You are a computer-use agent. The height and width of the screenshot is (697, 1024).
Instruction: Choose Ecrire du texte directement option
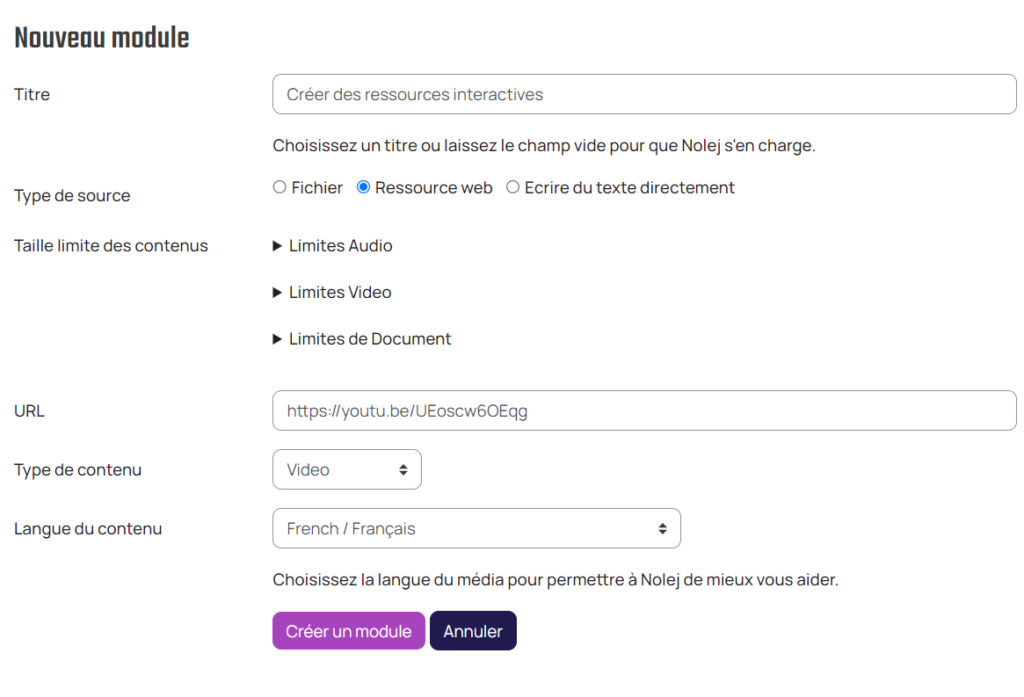tap(513, 187)
